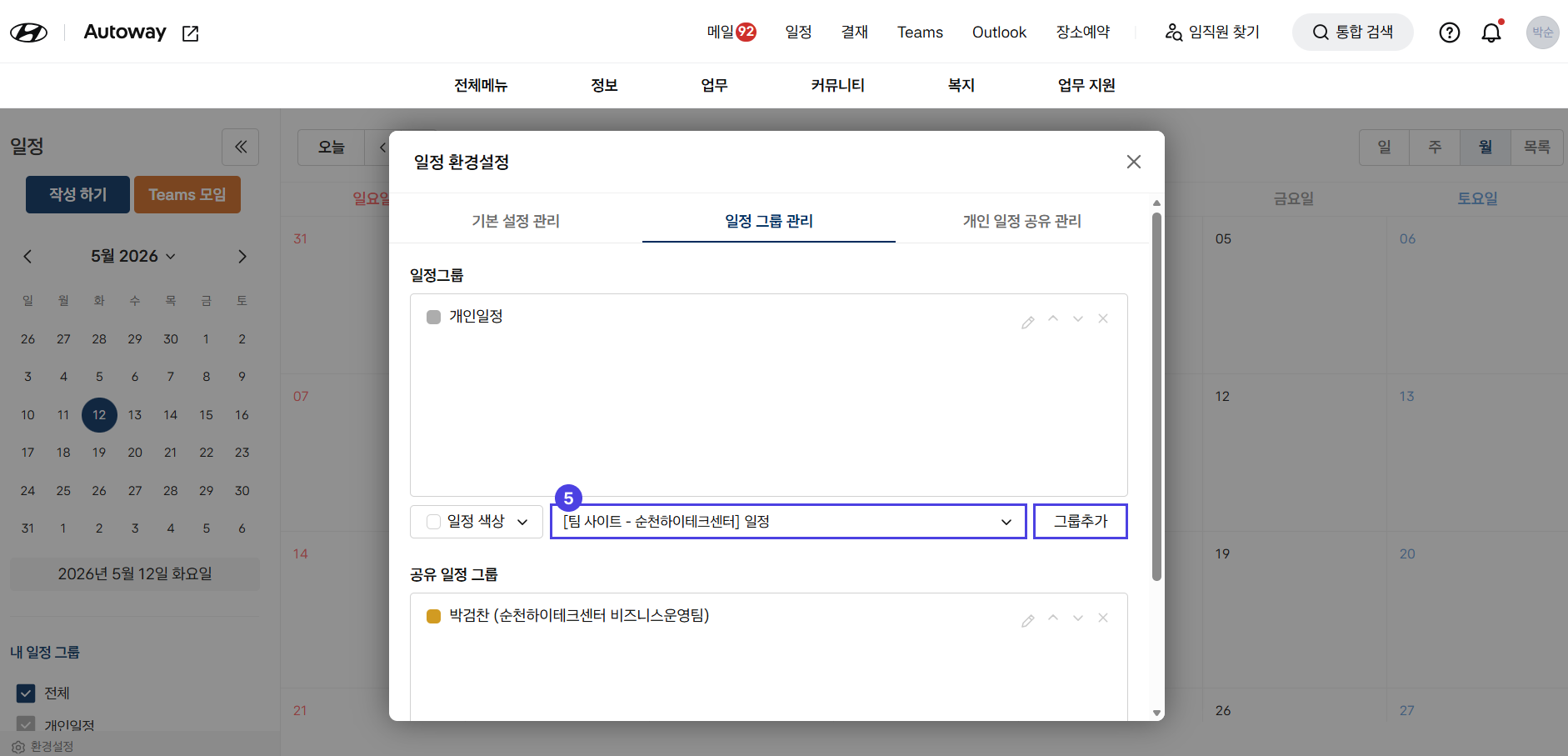
Task: Open the 정보 navigation item
Action: [604, 85]
